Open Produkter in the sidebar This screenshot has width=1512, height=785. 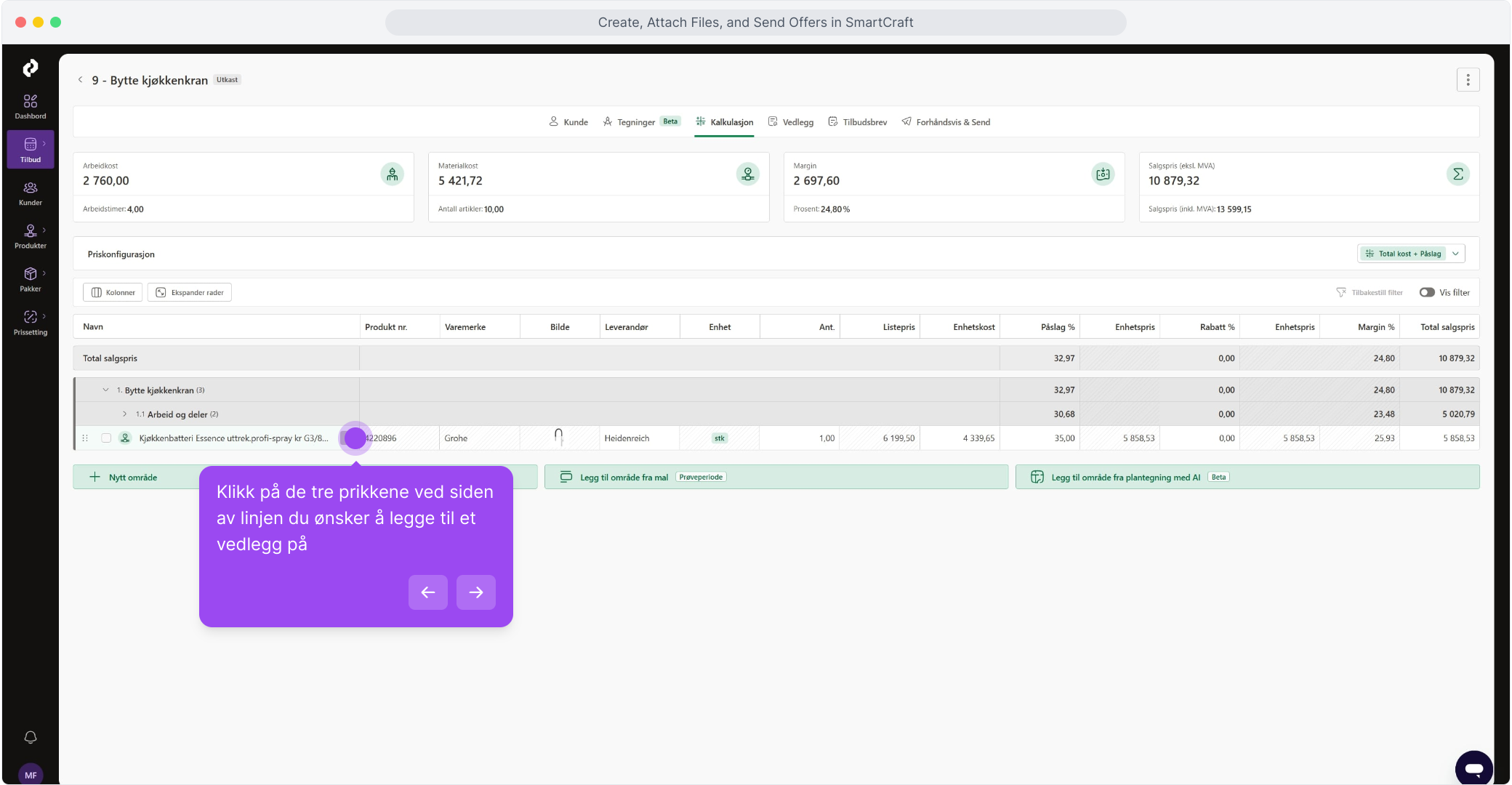coord(31,236)
